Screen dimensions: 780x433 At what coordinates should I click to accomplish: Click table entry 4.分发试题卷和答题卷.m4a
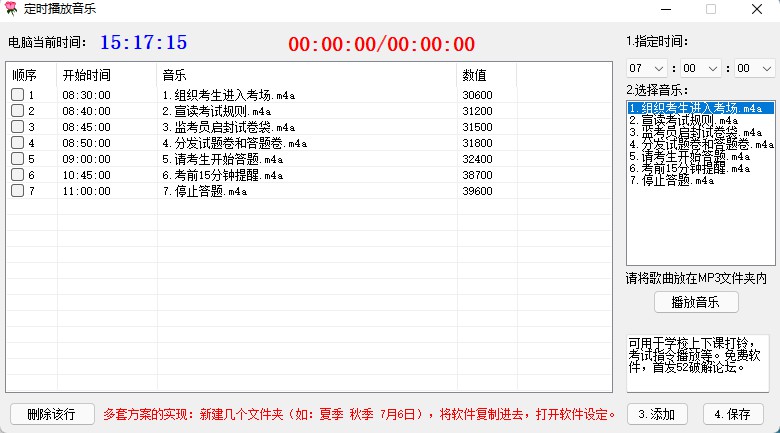[234, 143]
